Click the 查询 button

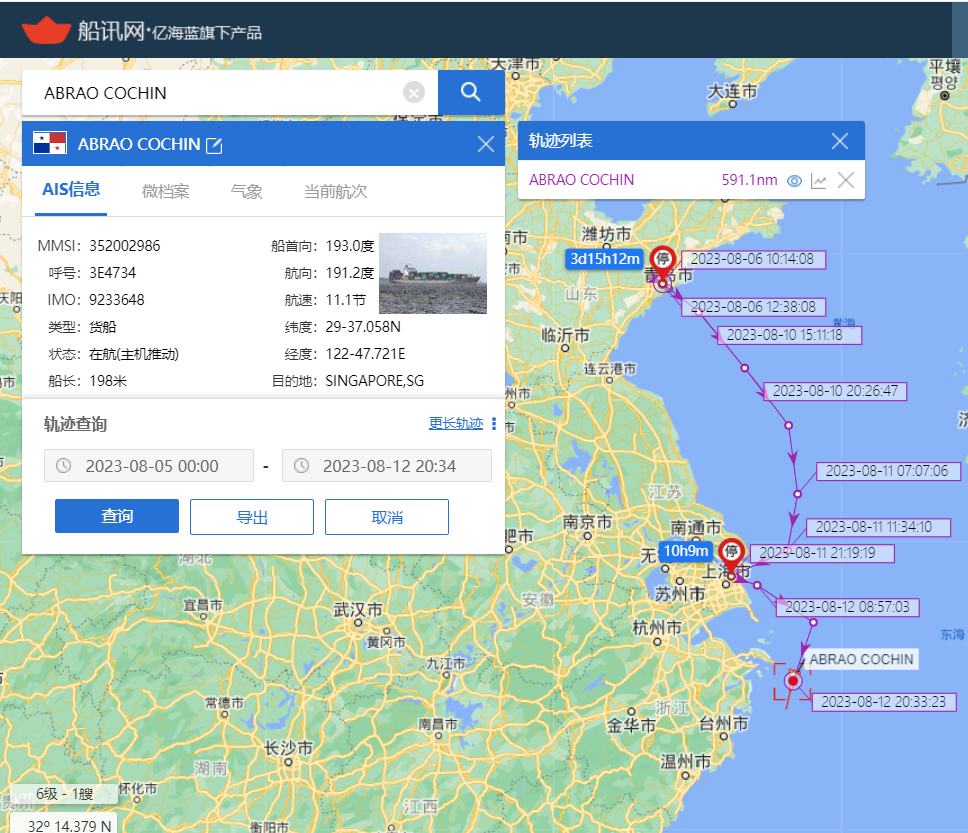117,516
